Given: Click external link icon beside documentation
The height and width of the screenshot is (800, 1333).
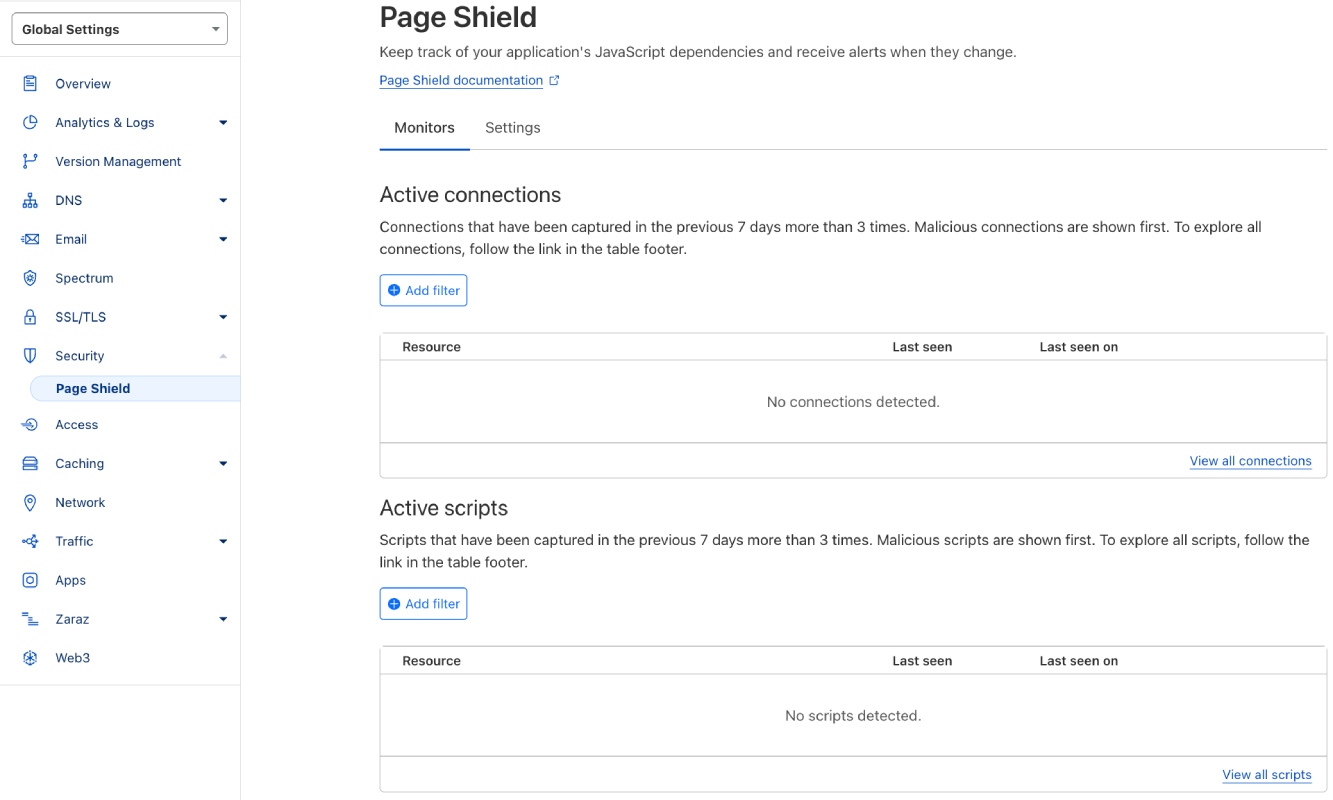Looking at the screenshot, I should pyautogui.click(x=555, y=80).
